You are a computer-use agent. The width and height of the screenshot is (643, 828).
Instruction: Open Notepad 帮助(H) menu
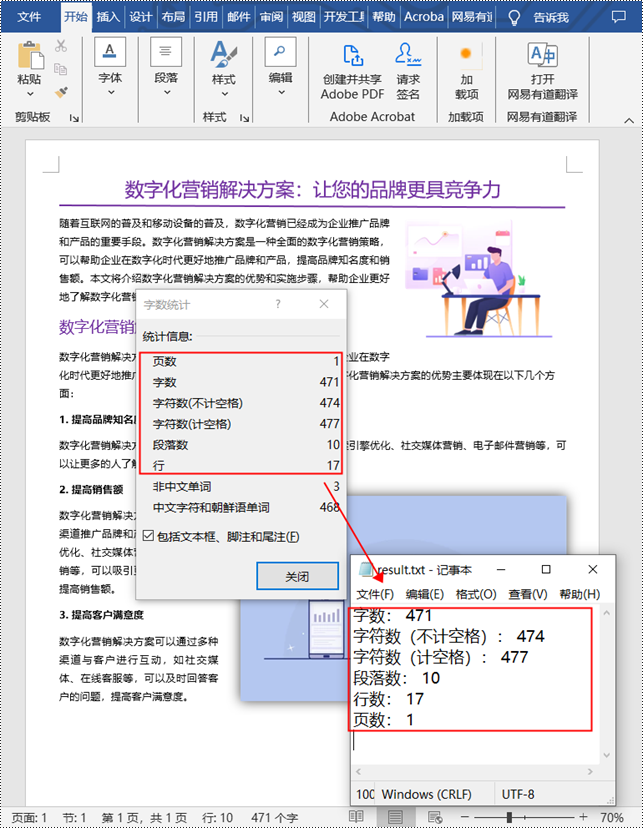(580, 594)
